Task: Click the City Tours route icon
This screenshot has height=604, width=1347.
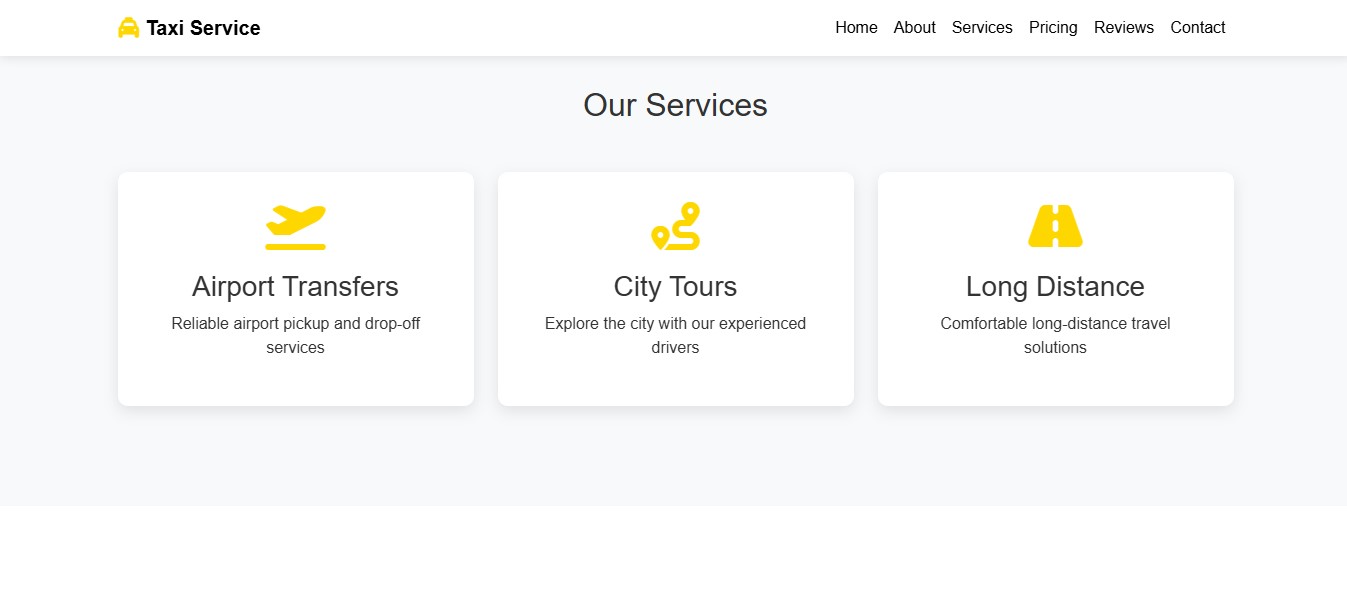Action: (675, 226)
